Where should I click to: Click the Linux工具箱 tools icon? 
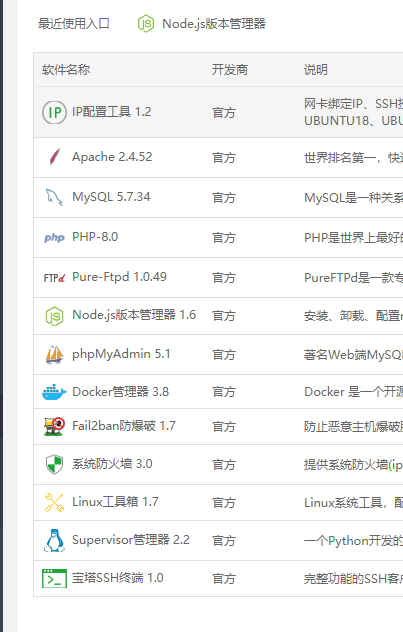coord(54,502)
